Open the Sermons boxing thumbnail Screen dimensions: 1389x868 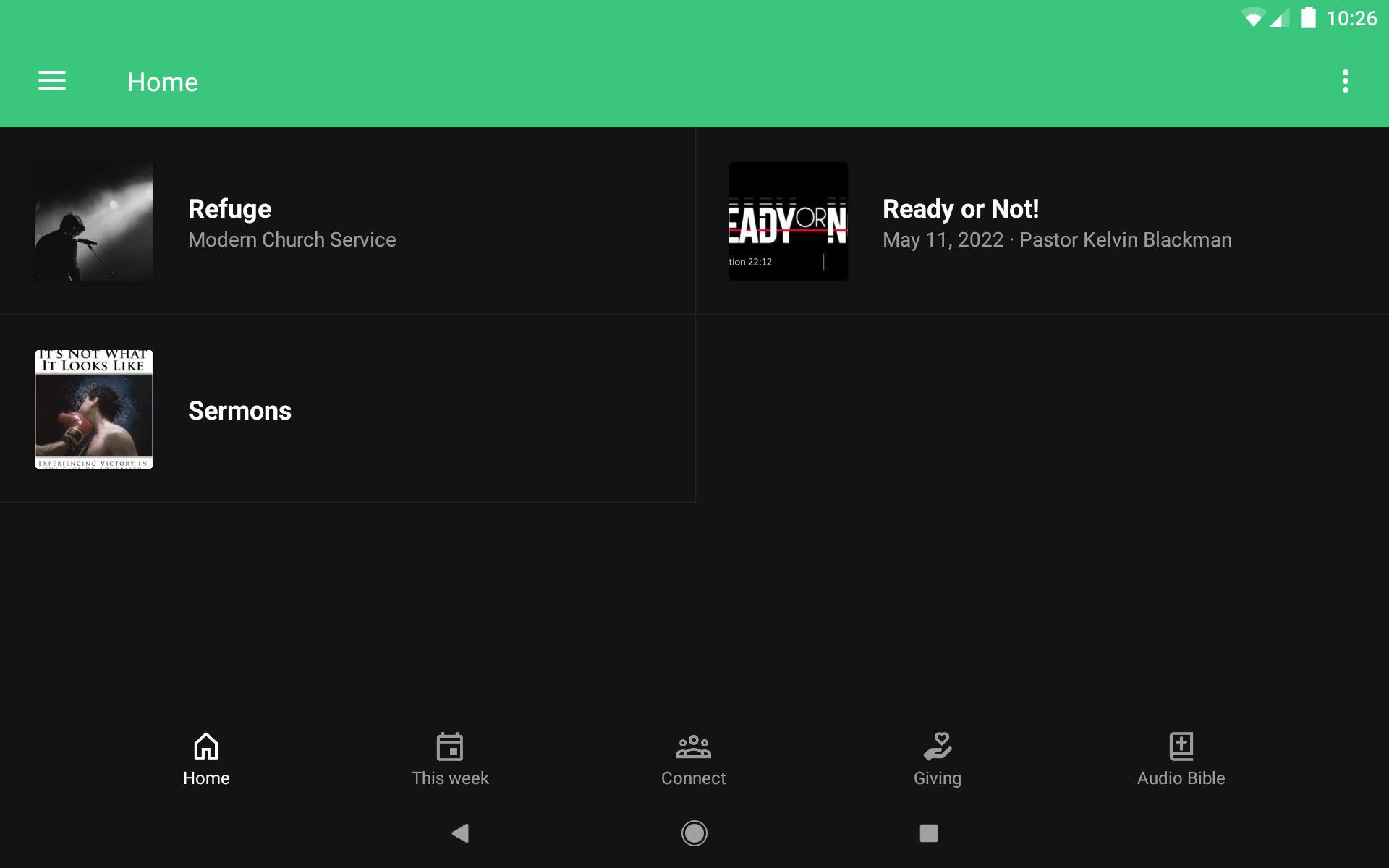click(x=94, y=409)
